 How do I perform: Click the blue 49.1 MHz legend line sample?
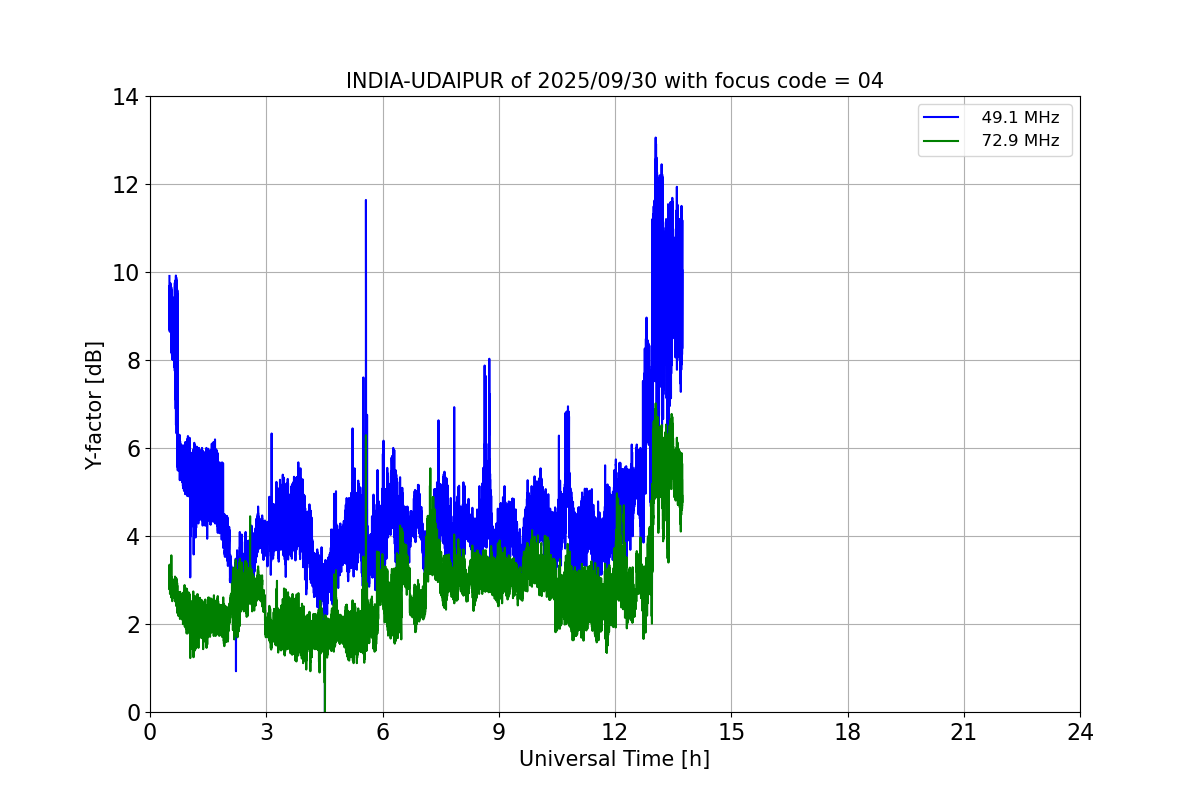click(943, 117)
